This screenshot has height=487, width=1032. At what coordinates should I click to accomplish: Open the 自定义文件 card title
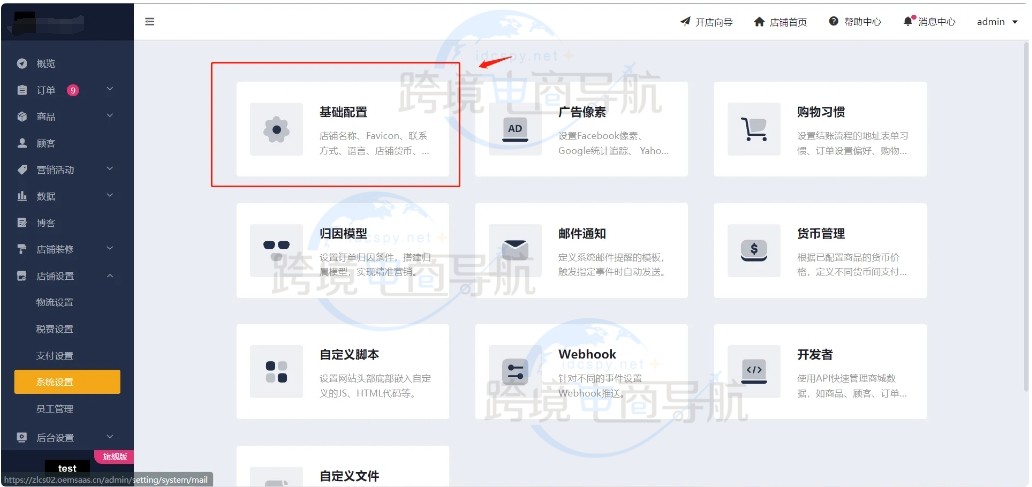pos(349,475)
